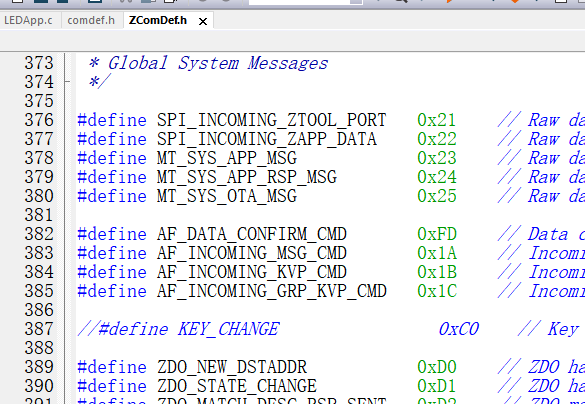Viewport: 585px width, 404px height.
Task: Click line number 386 in gutter
Action: (39, 310)
